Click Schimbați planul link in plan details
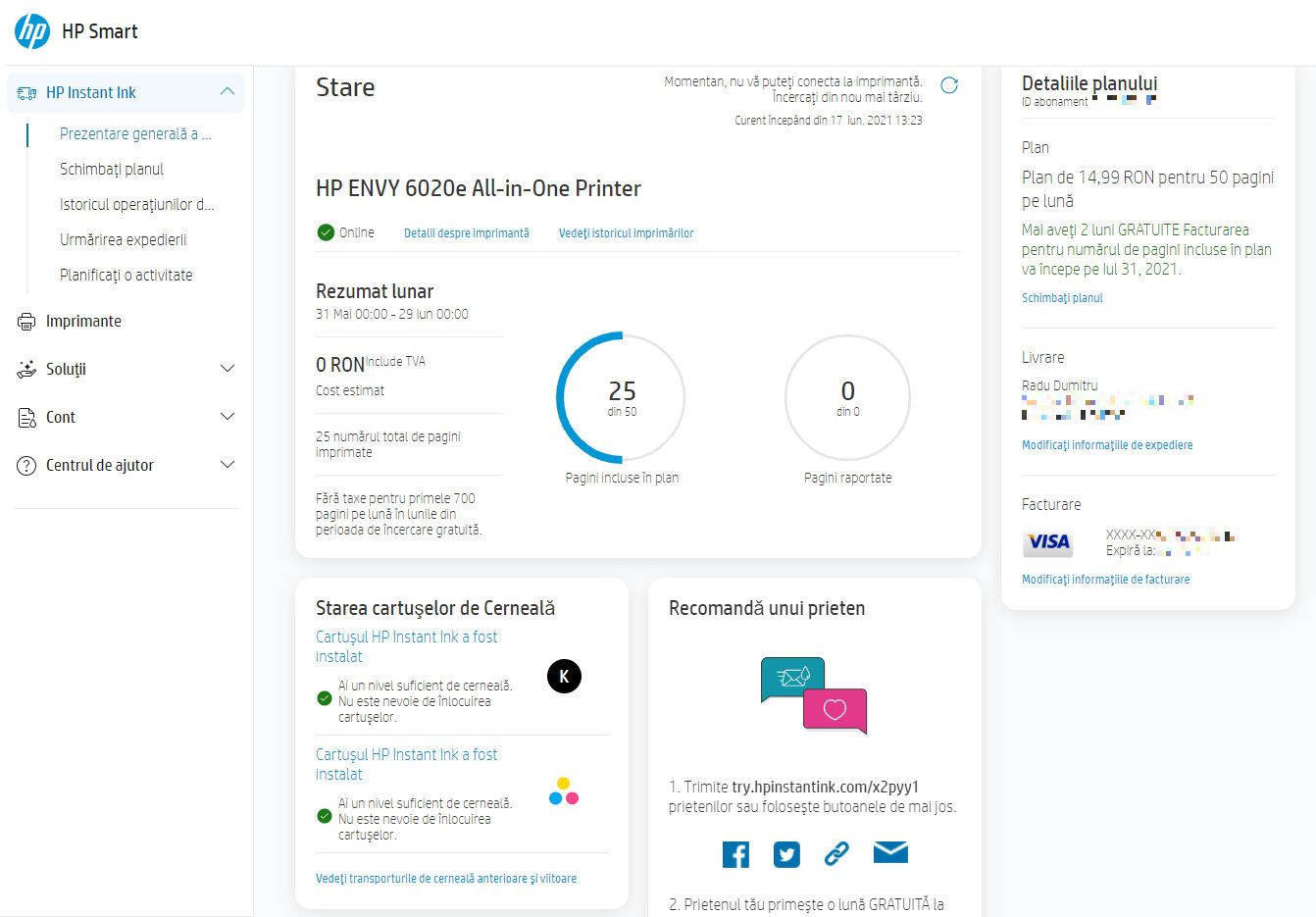1316x917 pixels. [1062, 298]
